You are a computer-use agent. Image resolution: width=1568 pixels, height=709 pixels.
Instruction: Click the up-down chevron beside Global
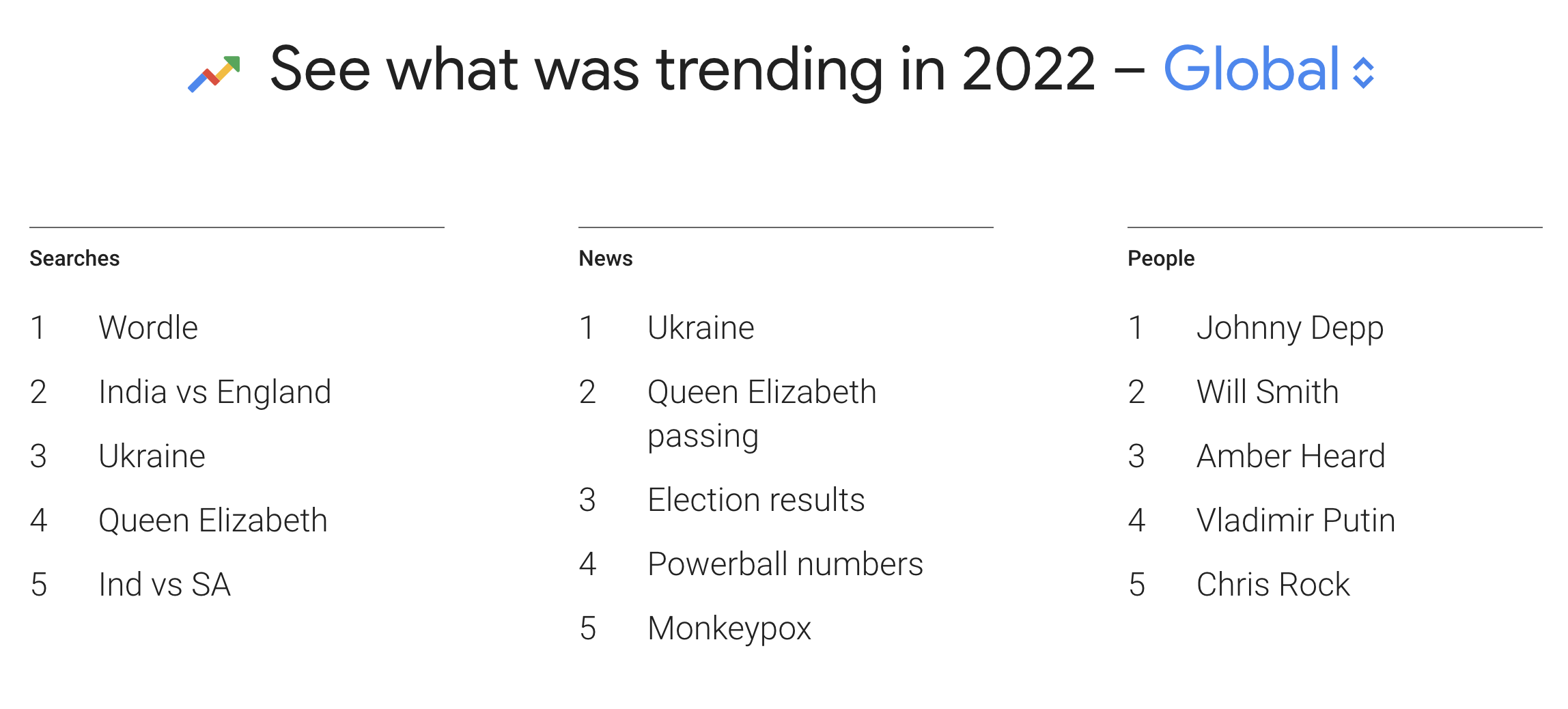(x=1363, y=73)
